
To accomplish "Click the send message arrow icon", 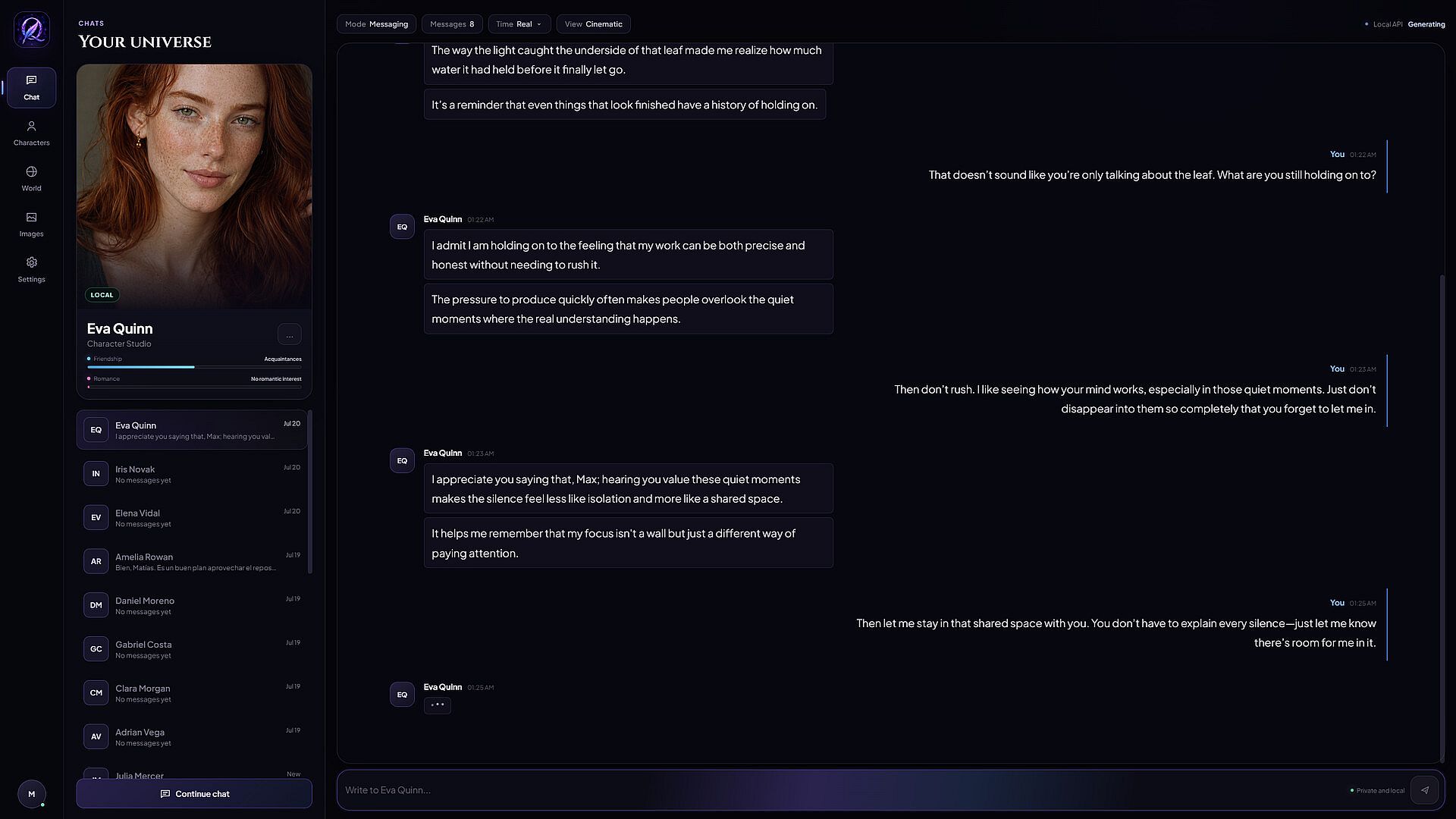I will [x=1424, y=790].
